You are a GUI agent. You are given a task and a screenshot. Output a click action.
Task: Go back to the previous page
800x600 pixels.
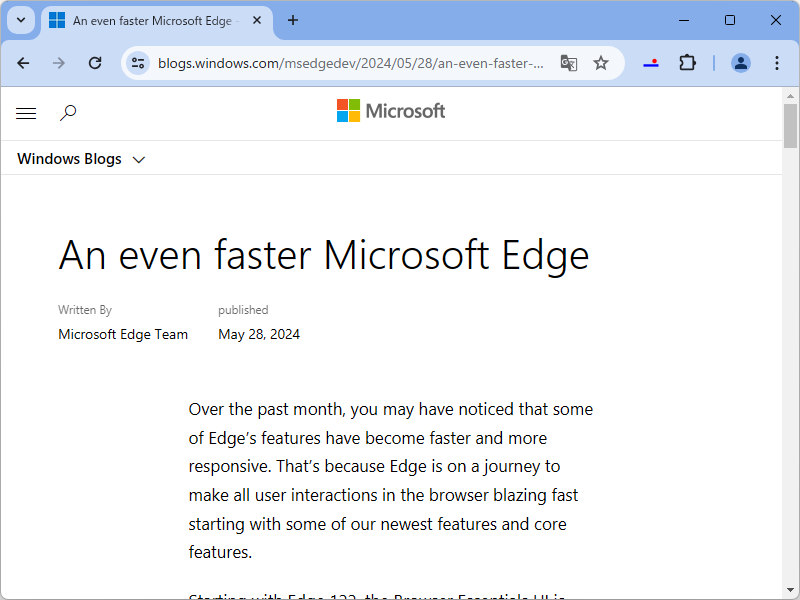pos(23,62)
